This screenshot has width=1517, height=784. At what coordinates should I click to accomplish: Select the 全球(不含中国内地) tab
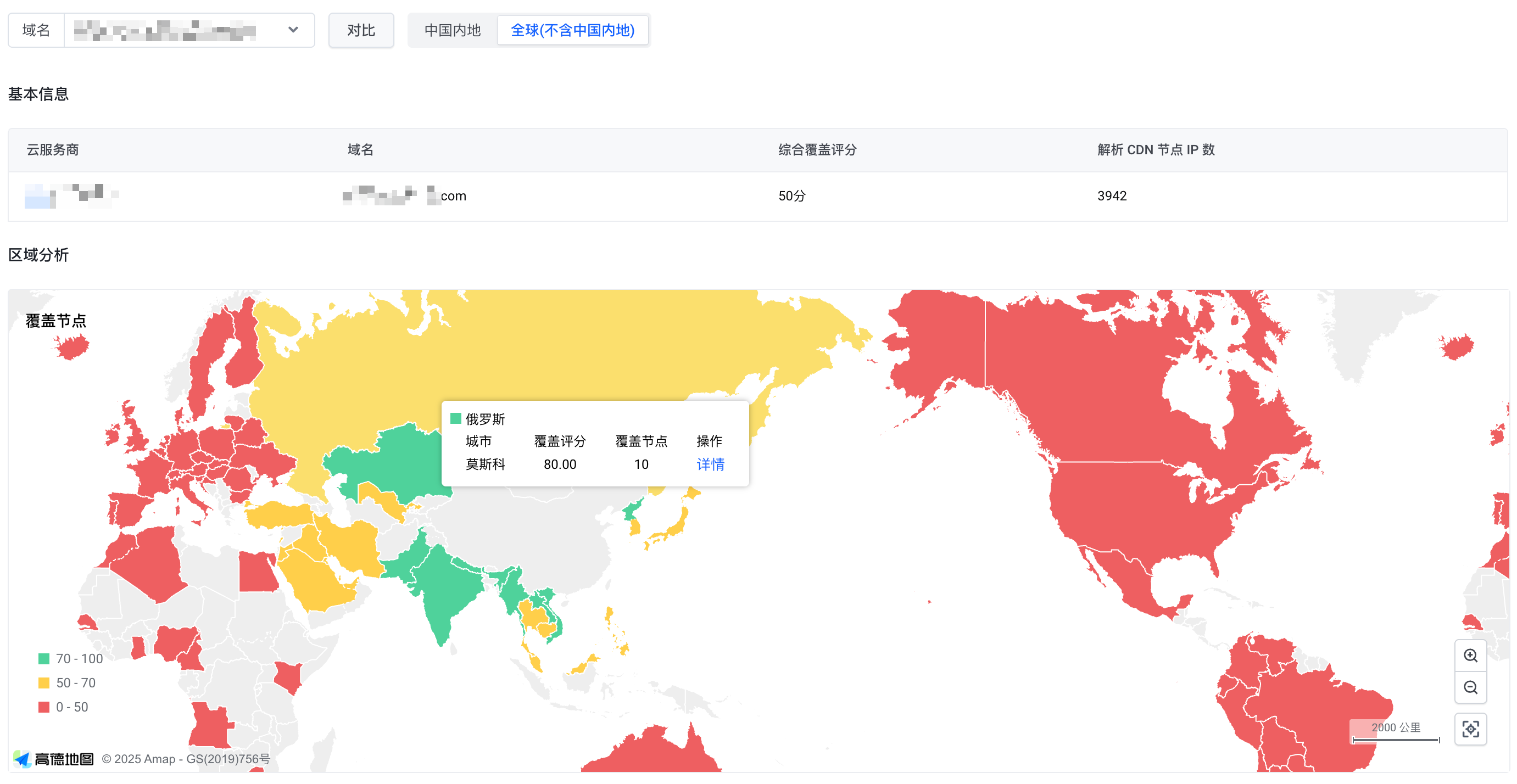tap(572, 30)
